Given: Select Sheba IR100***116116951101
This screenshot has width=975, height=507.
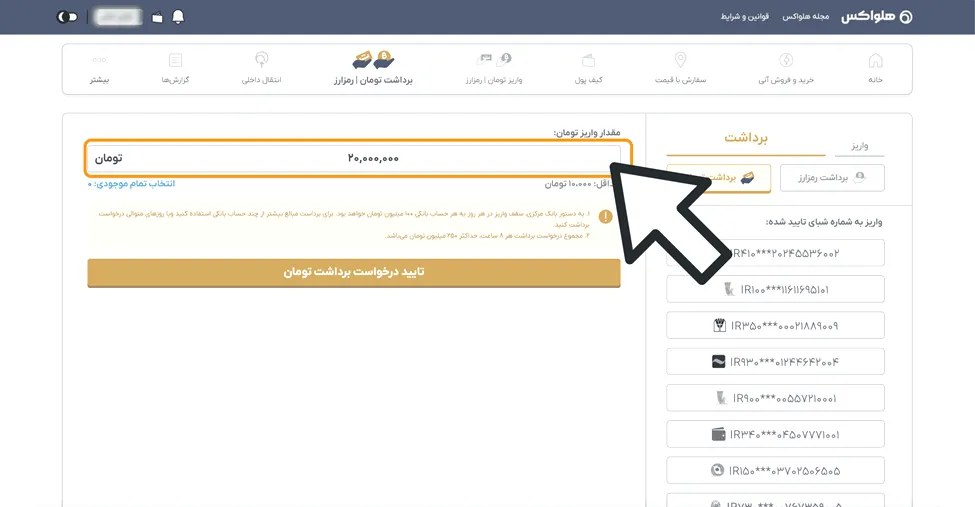Looking at the screenshot, I should coord(775,289).
